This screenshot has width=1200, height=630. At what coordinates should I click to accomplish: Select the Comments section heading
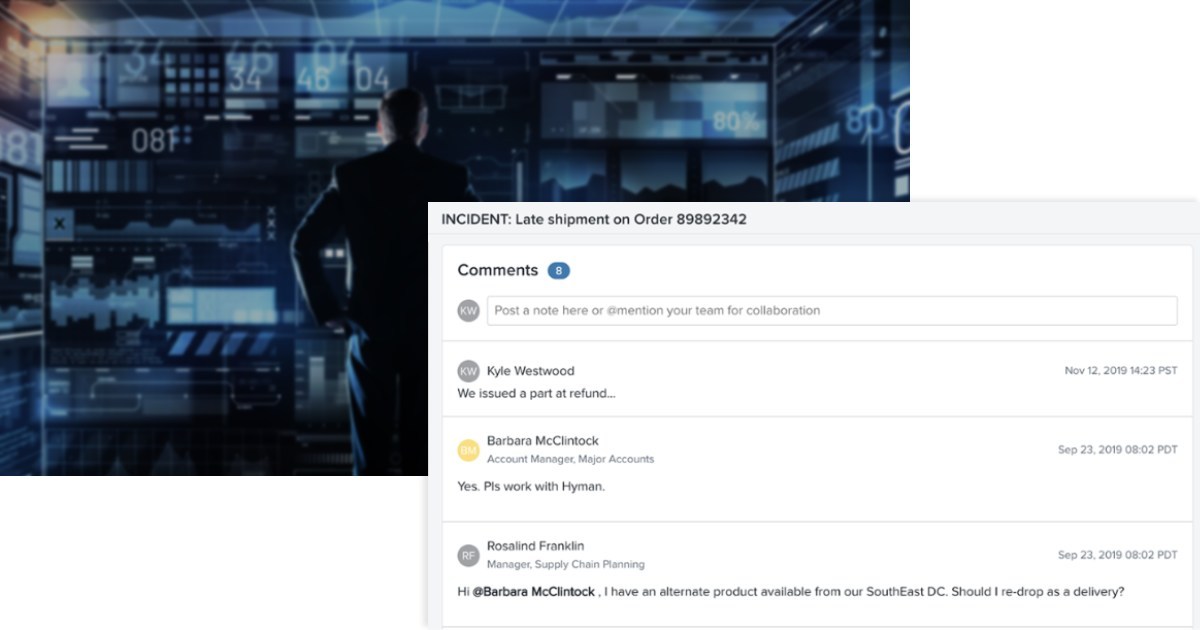click(x=498, y=270)
